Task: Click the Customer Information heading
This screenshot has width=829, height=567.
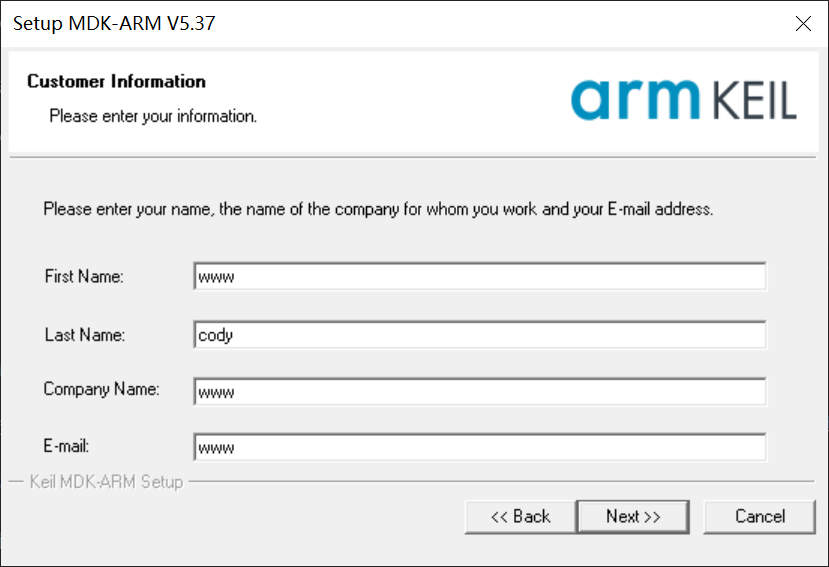Action: pyautogui.click(x=116, y=82)
